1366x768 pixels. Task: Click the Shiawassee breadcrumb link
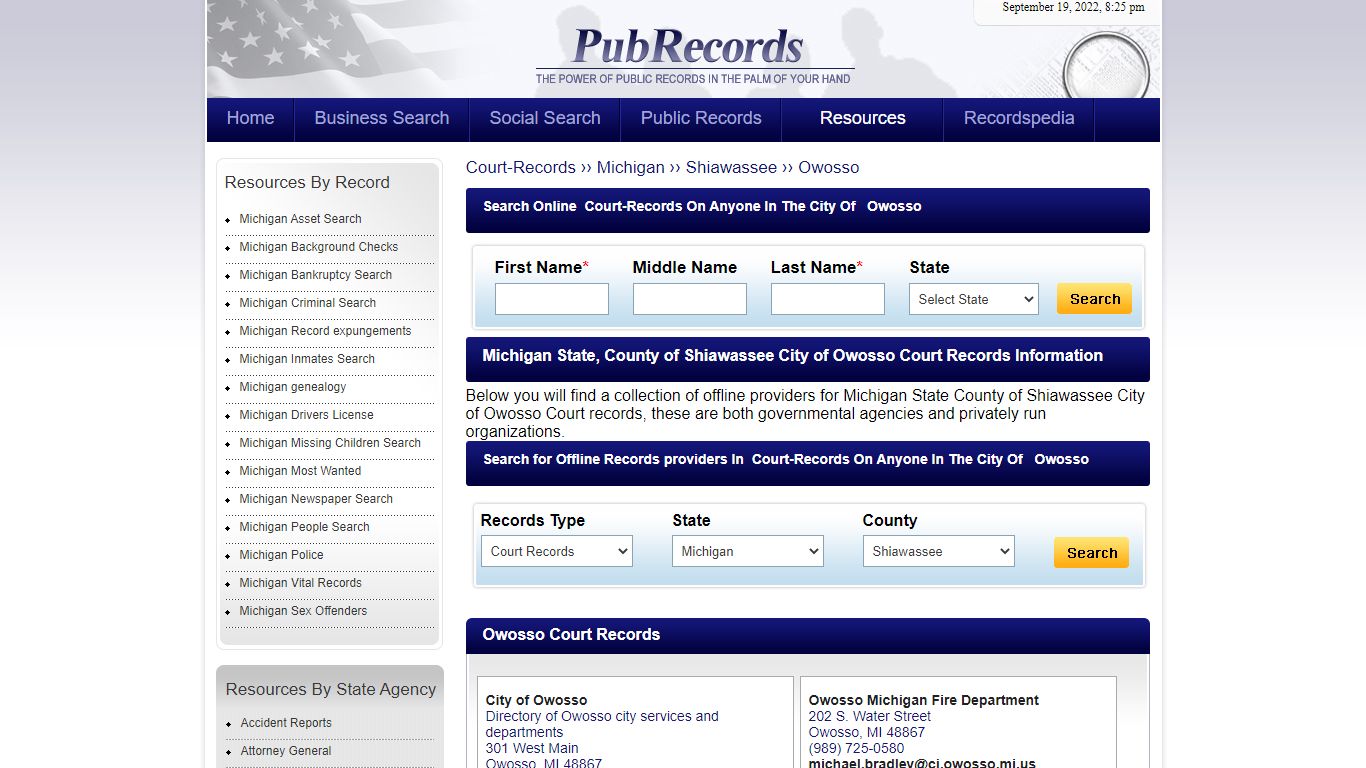(x=731, y=167)
